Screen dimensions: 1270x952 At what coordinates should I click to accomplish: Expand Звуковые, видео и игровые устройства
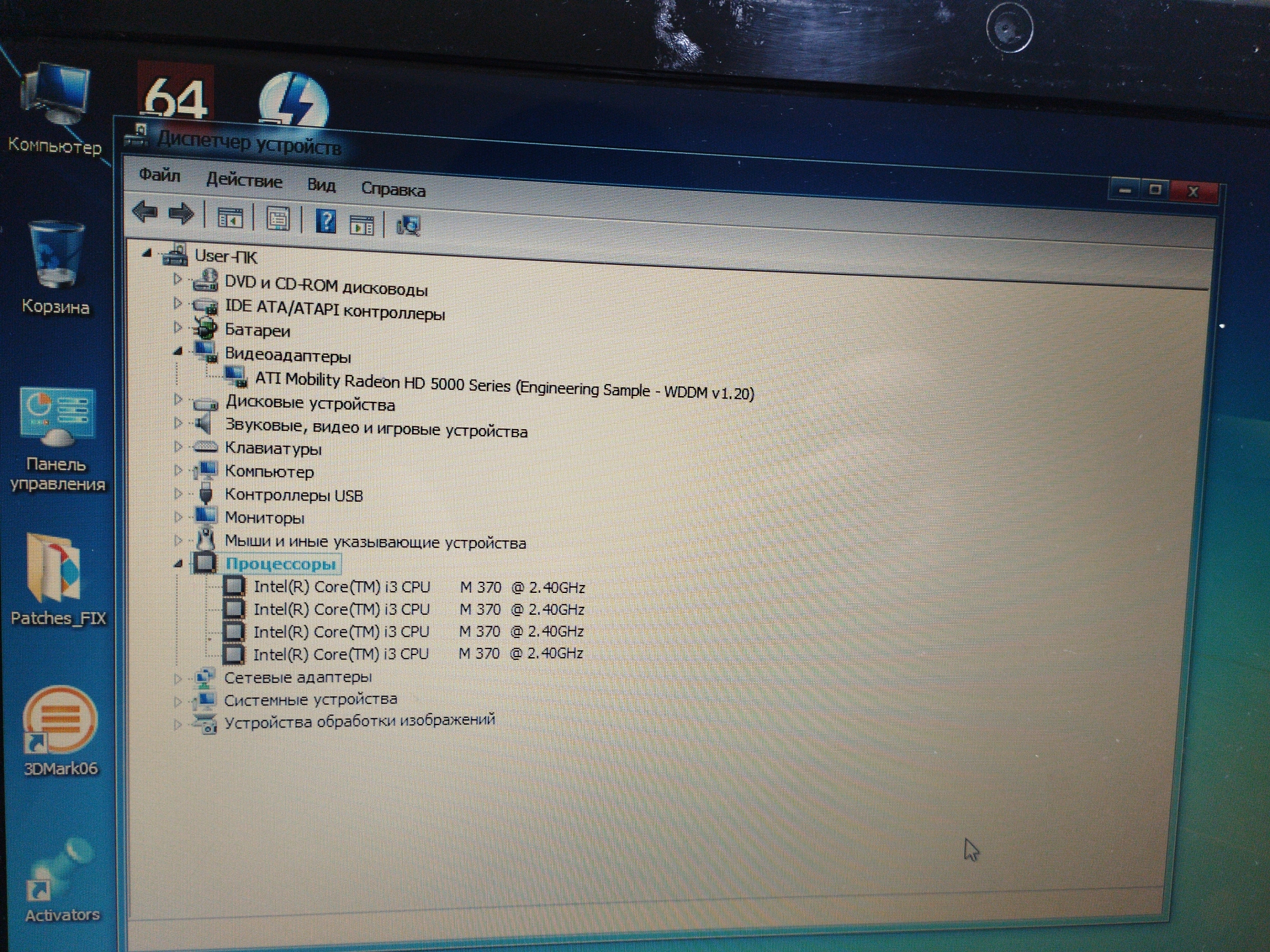click(x=177, y=423)
